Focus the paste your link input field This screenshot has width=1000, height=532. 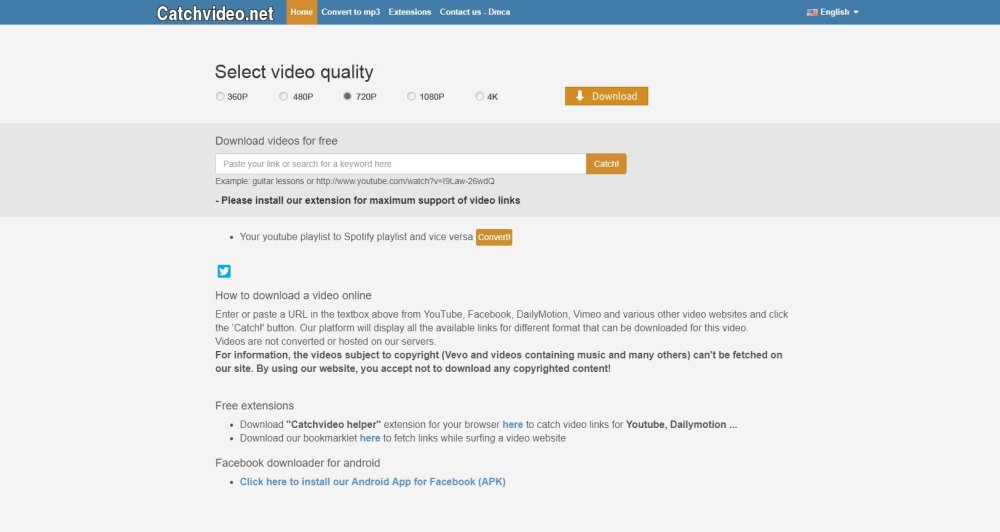(400, 164)
